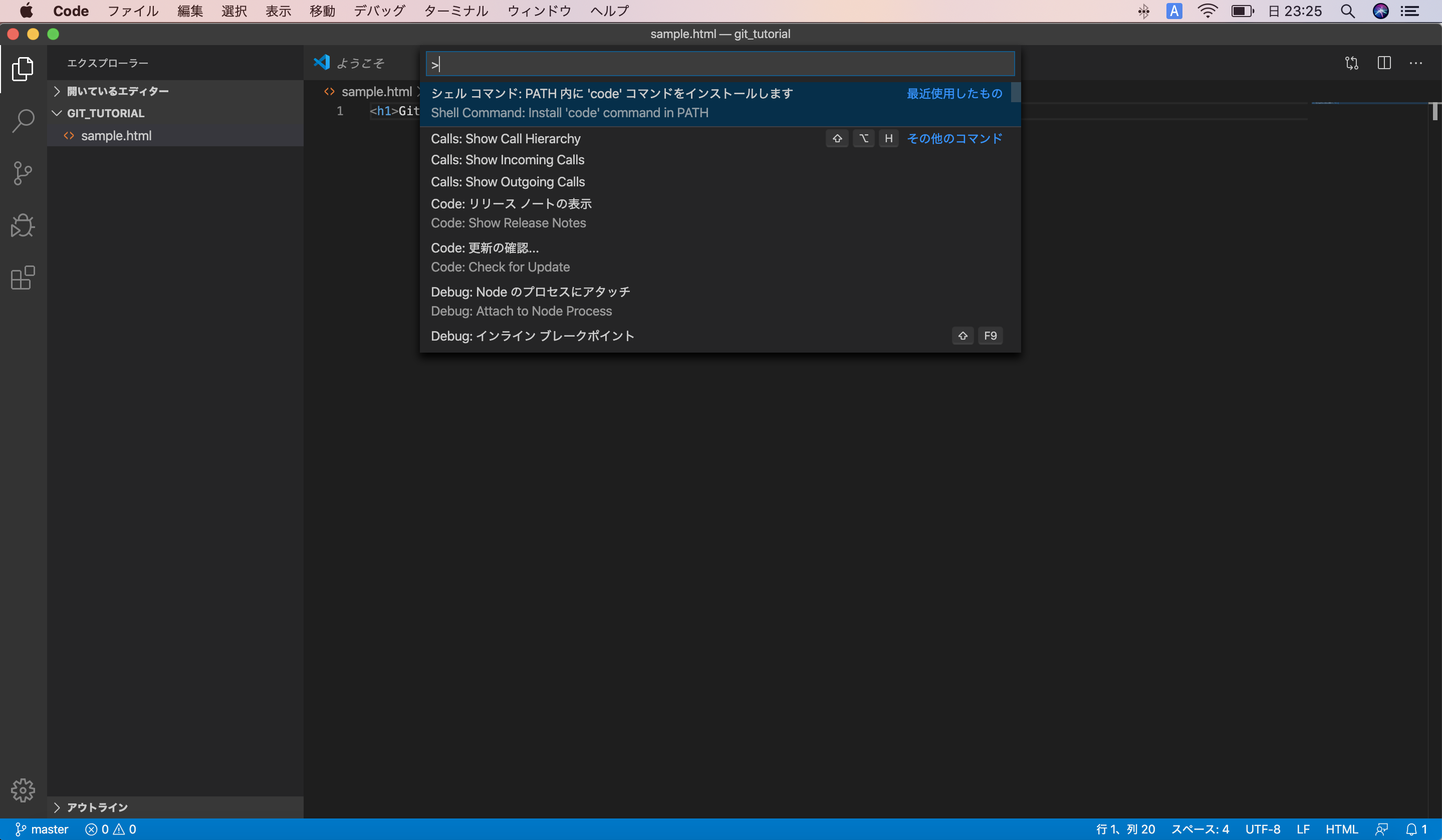Open the Apple menu

click(27, 11)
